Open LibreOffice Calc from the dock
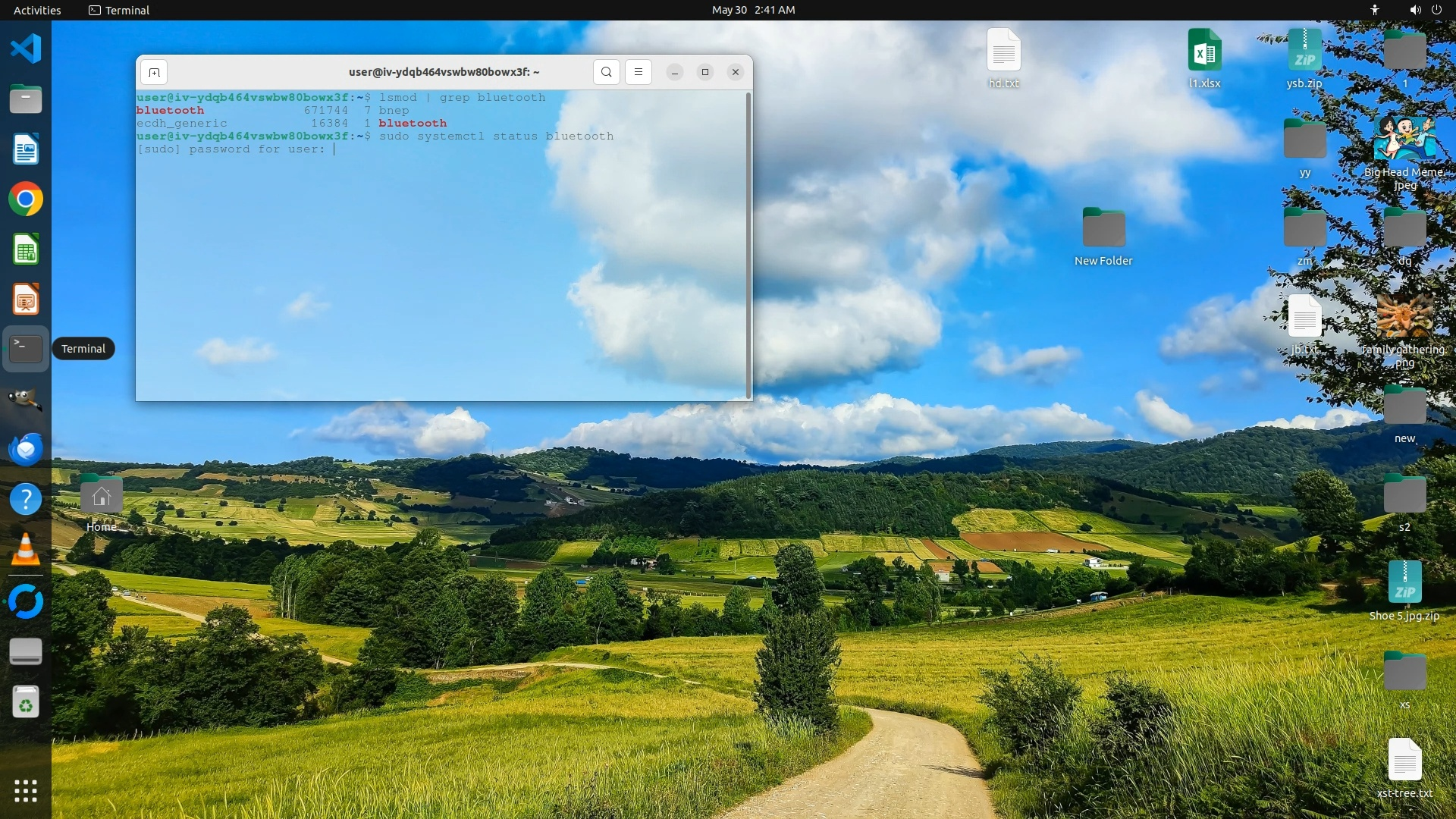Image resolution: width=1456 pixels, height=819 pixels. [26, 249]
